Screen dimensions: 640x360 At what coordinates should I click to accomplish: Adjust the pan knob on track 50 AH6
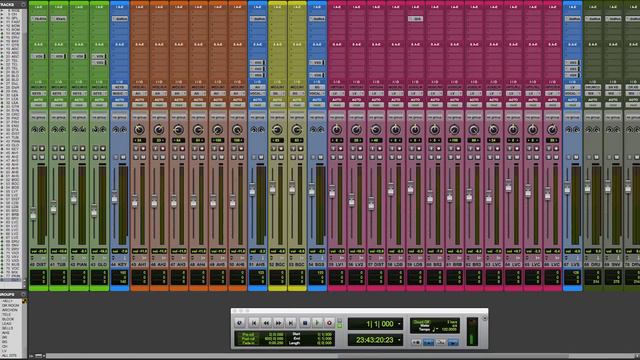tap(237, 130)
